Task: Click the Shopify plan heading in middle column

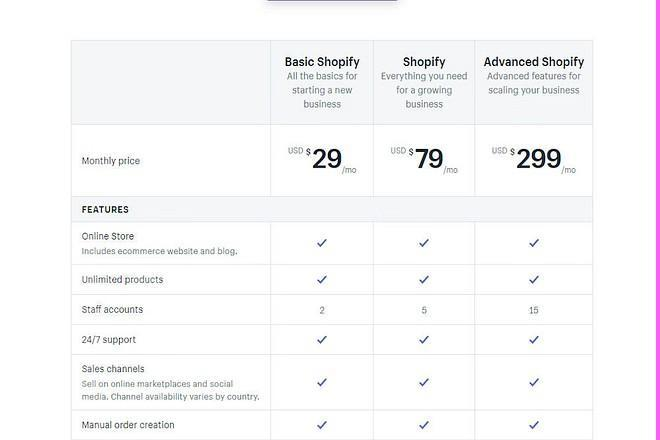Action: tap(424, 62)
